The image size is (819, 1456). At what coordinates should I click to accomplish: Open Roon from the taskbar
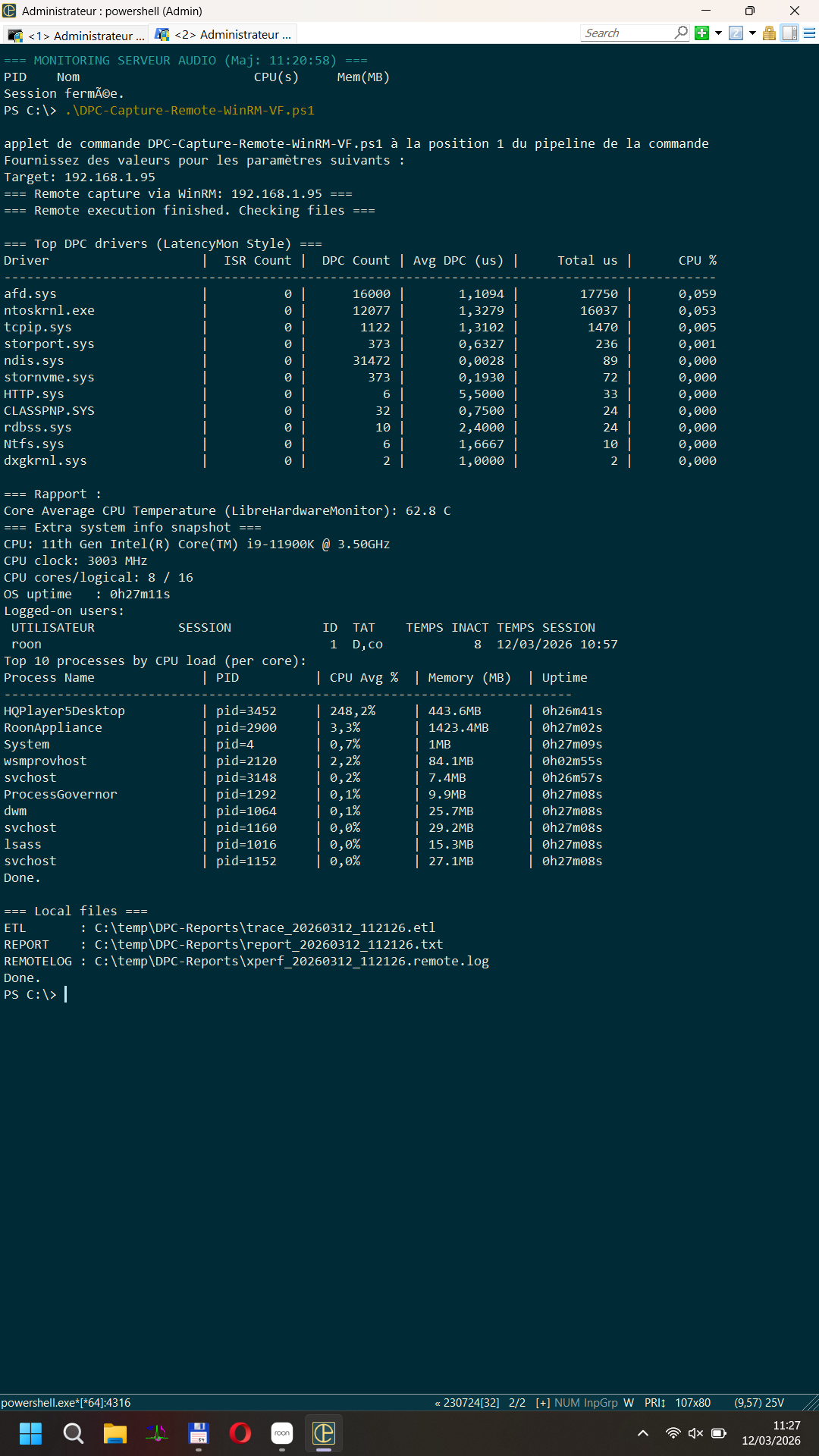(x=282, y=1433)
